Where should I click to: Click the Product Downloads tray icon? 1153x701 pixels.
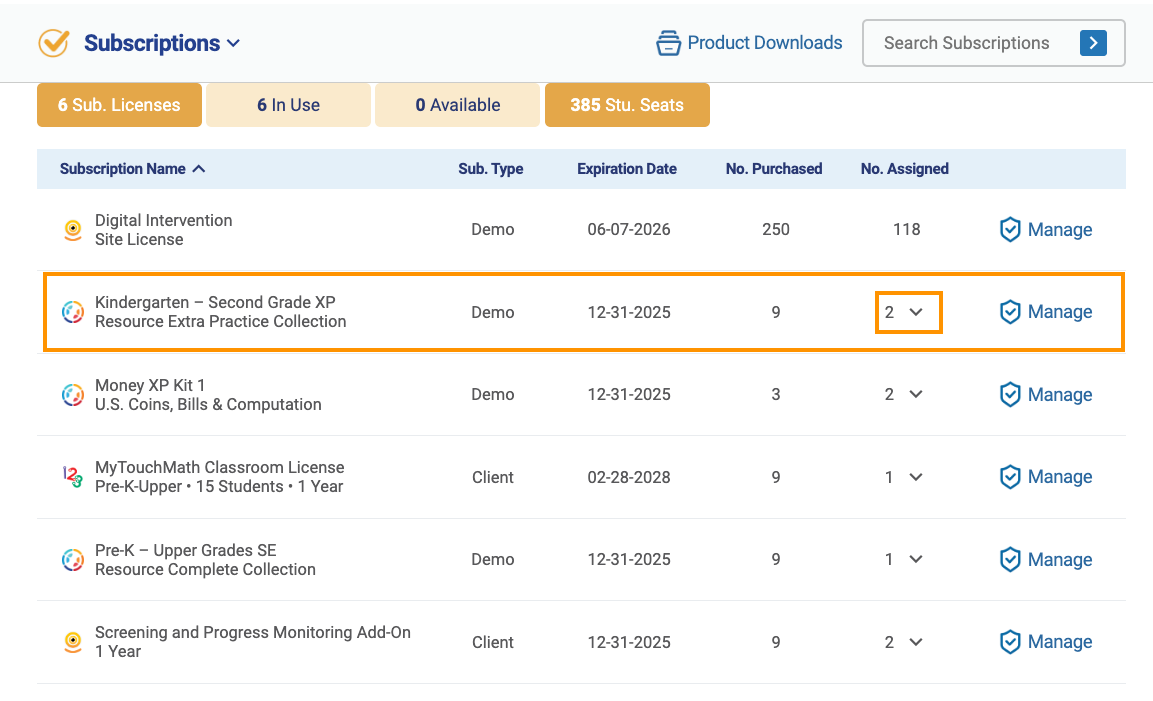668,43
